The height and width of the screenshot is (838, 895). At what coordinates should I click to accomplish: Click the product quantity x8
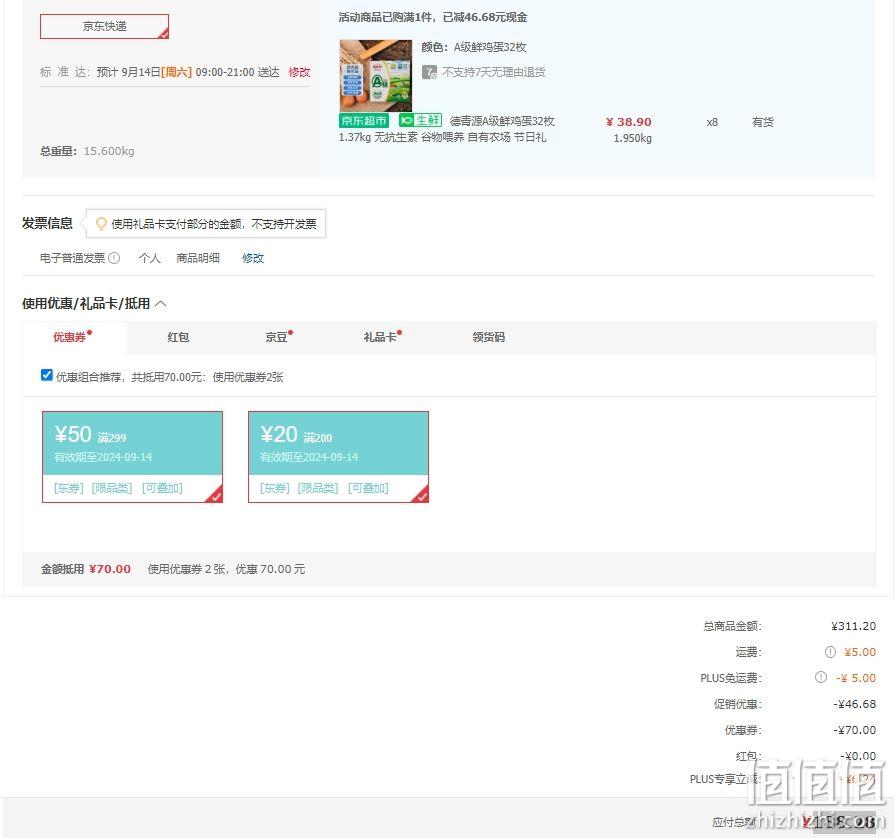point(712,122)
